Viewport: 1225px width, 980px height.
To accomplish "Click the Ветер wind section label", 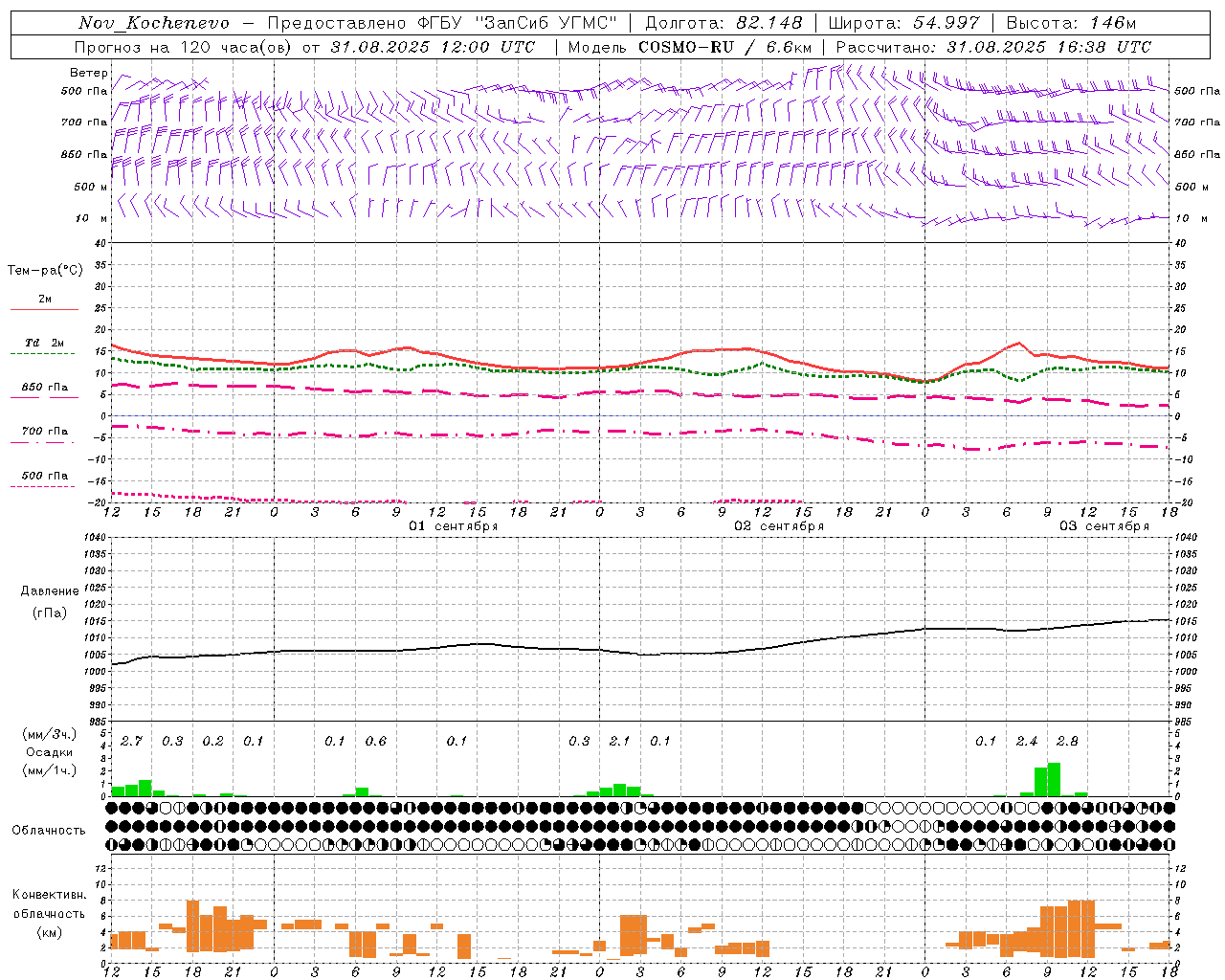I will pyautogui.click(x=89, y=73).
